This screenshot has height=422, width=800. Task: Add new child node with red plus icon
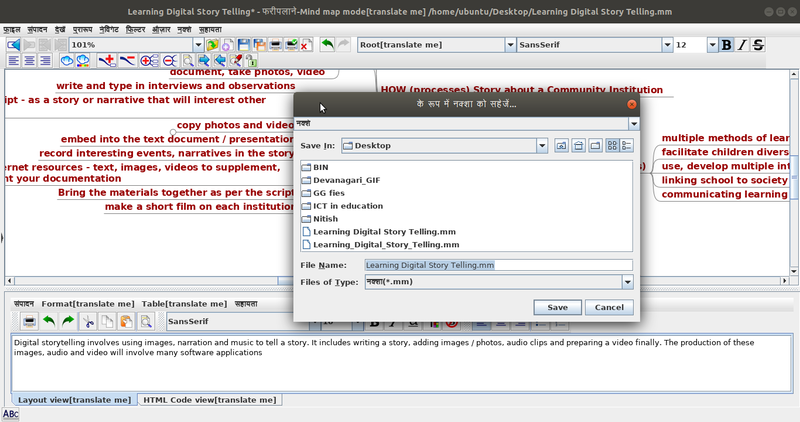tap(107, 61)
